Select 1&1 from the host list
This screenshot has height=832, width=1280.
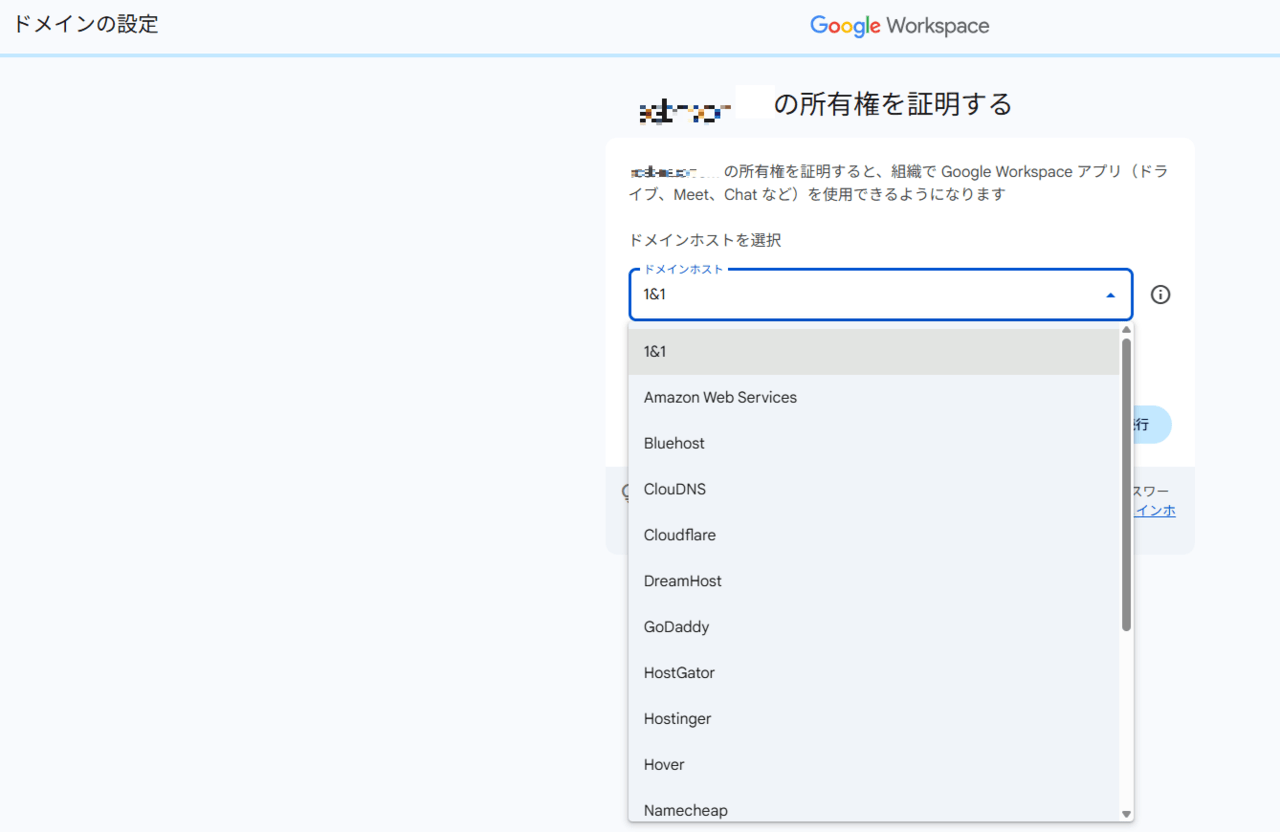[x=874, y=352]
